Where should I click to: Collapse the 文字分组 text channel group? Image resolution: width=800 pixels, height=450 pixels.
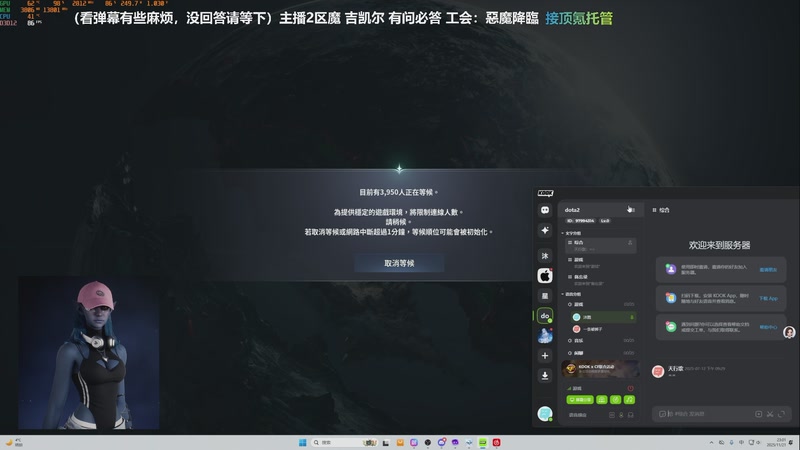[x=572, y=233]
